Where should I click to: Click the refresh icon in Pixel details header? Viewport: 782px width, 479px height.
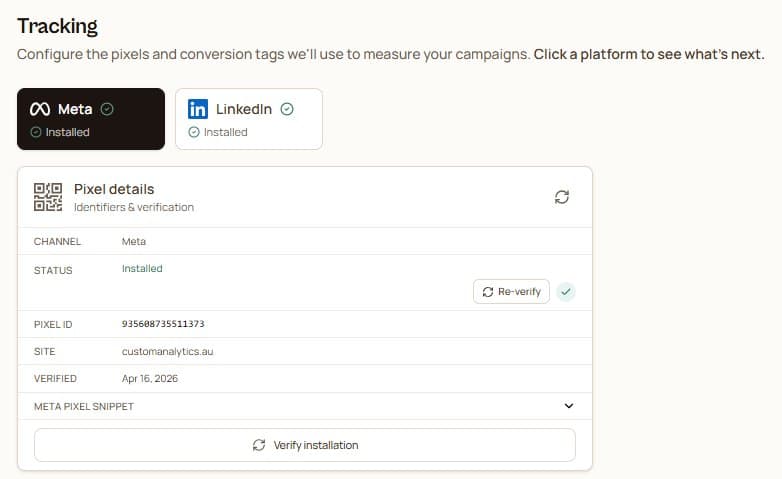click(x=562, y=197)
